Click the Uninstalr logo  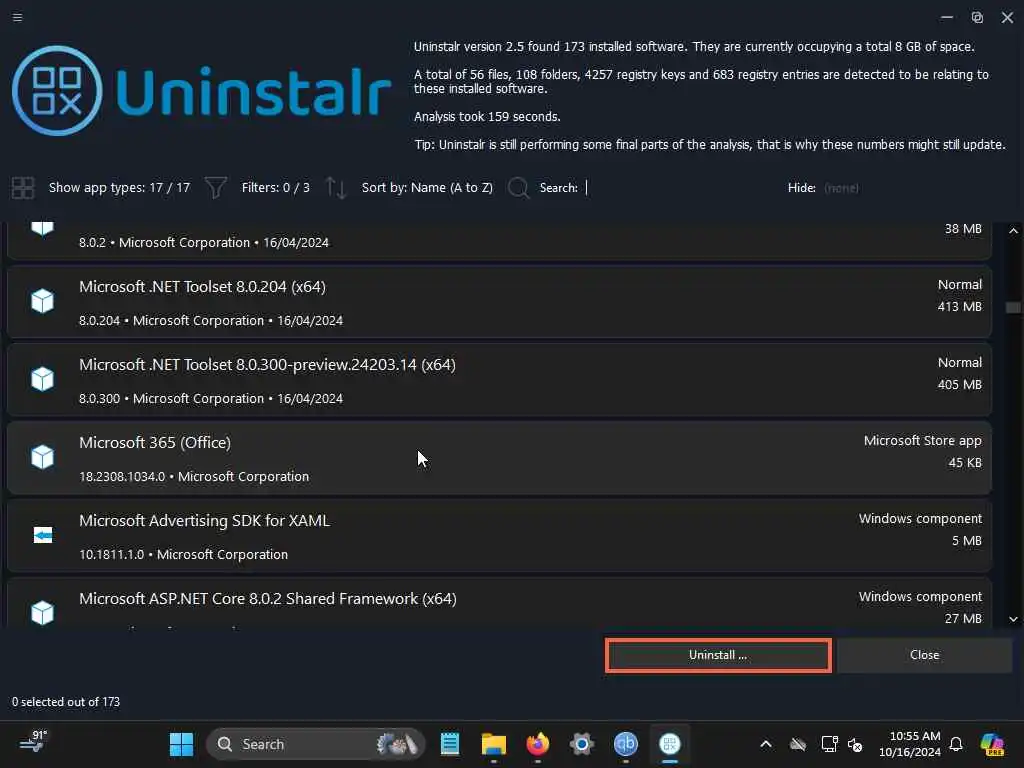coord(201,91)
